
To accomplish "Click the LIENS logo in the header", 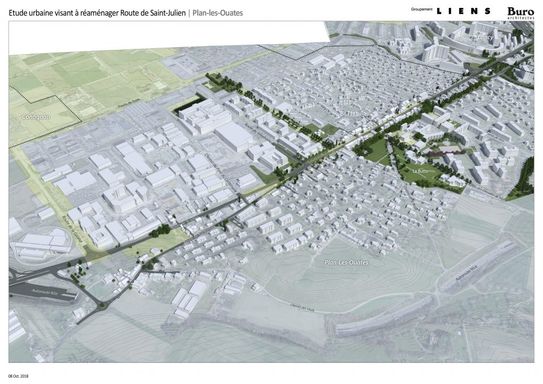I will point(464,11).
